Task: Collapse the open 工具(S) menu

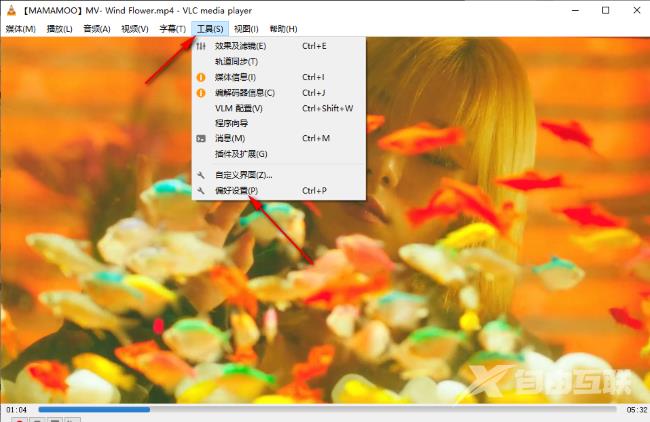Action: click(210, 29)
